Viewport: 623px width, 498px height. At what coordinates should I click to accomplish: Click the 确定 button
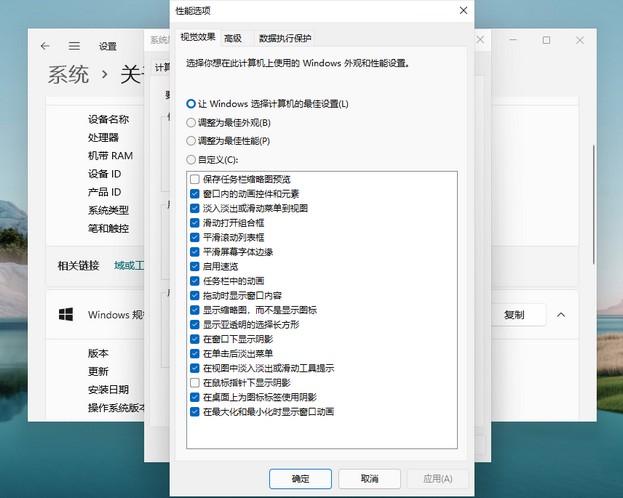(x=300, y=479)
